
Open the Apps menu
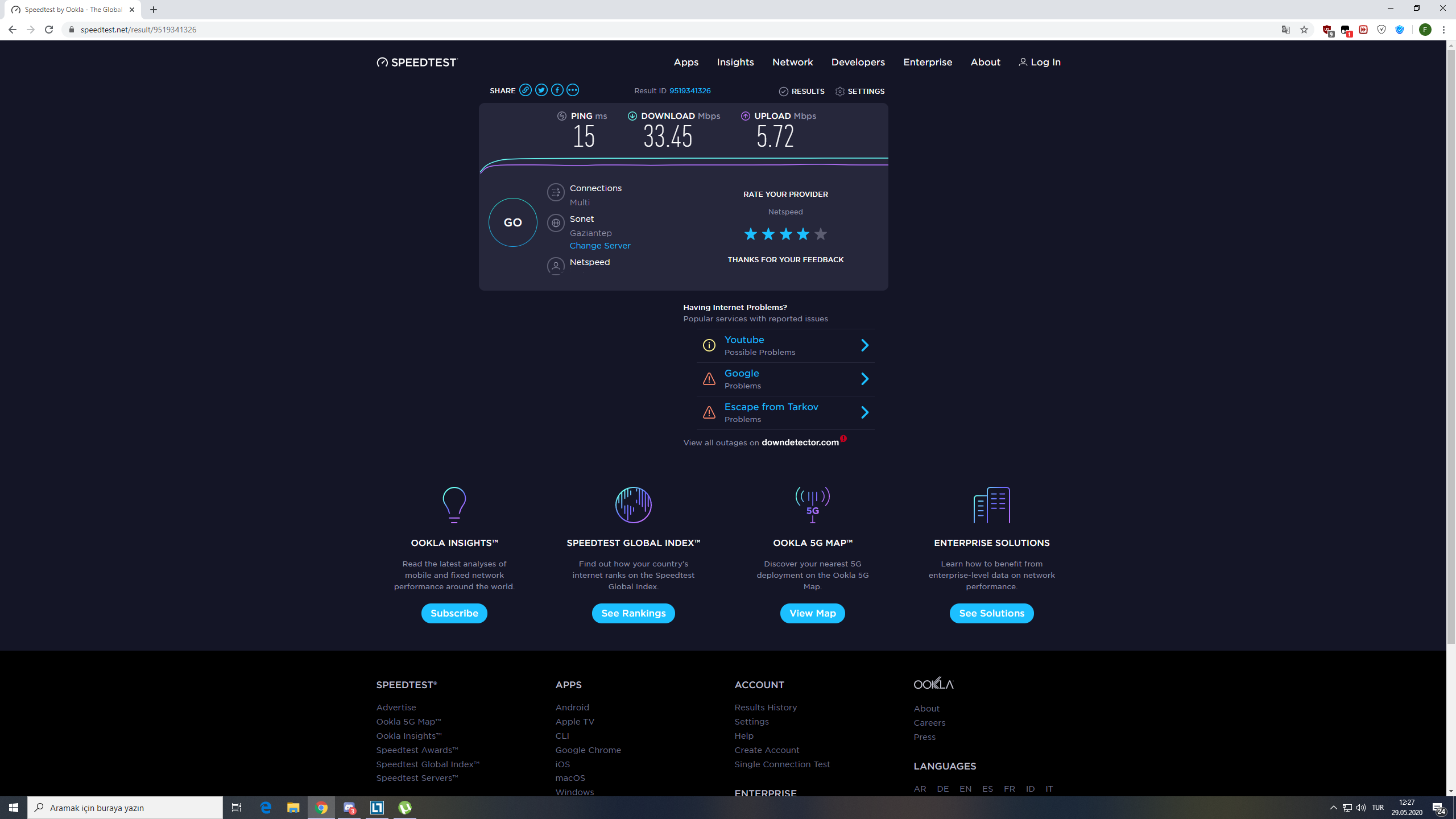click(x=686, y=62)
